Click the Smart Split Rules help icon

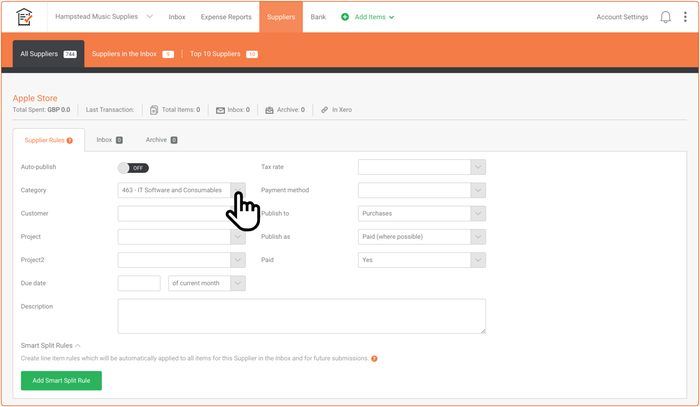374,358
